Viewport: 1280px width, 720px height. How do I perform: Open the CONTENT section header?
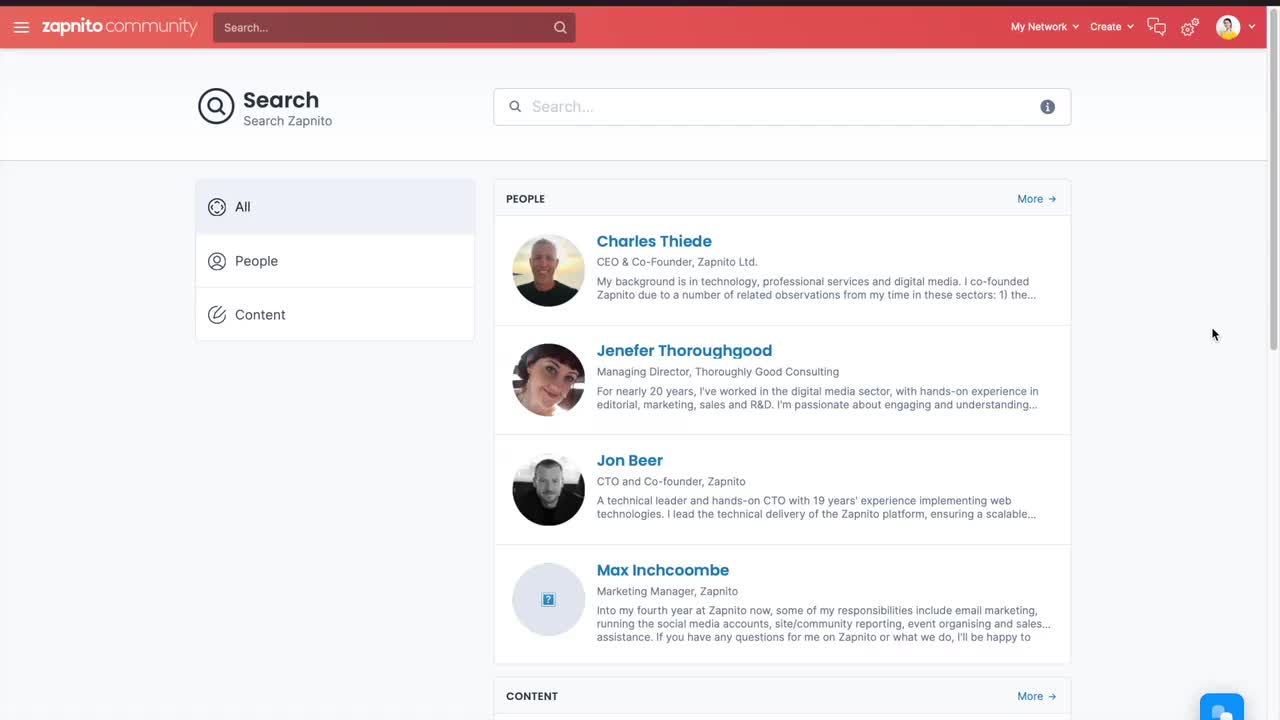(x=532, y=696)
